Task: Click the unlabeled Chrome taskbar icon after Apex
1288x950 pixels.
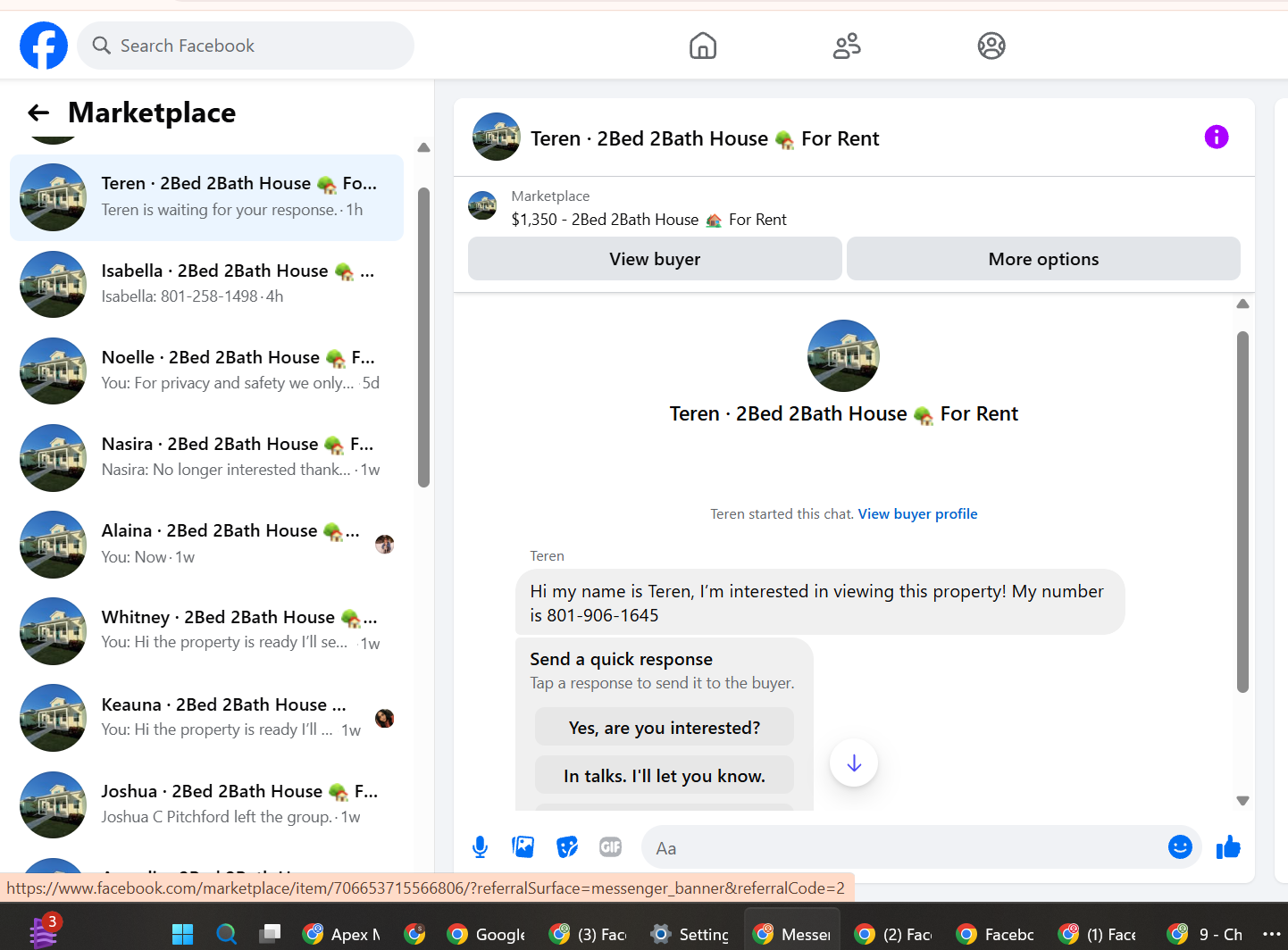Action: [x=414, y=934]
